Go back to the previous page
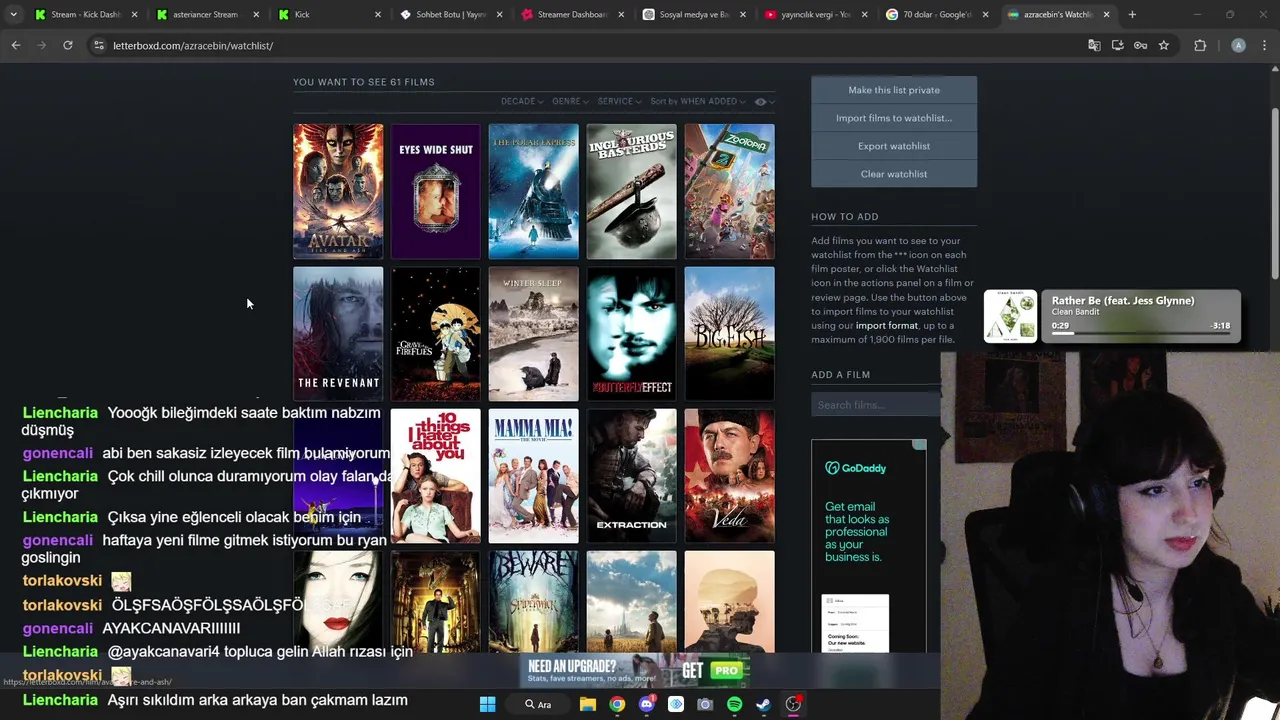 pyautogui.click(x=16, y=45)
